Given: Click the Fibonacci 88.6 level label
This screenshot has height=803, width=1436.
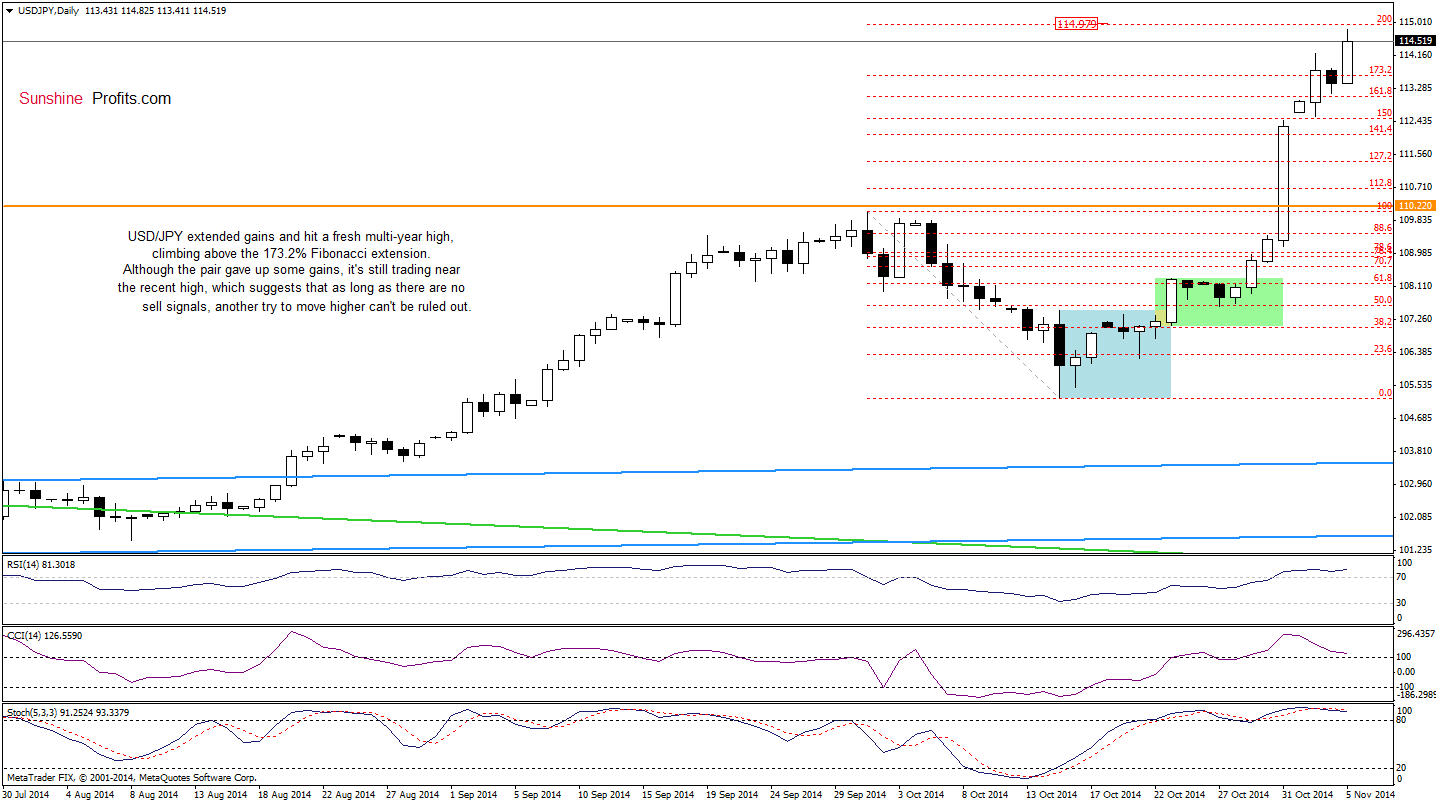Looking at the screenshot, I should (x=1383, y=228).
